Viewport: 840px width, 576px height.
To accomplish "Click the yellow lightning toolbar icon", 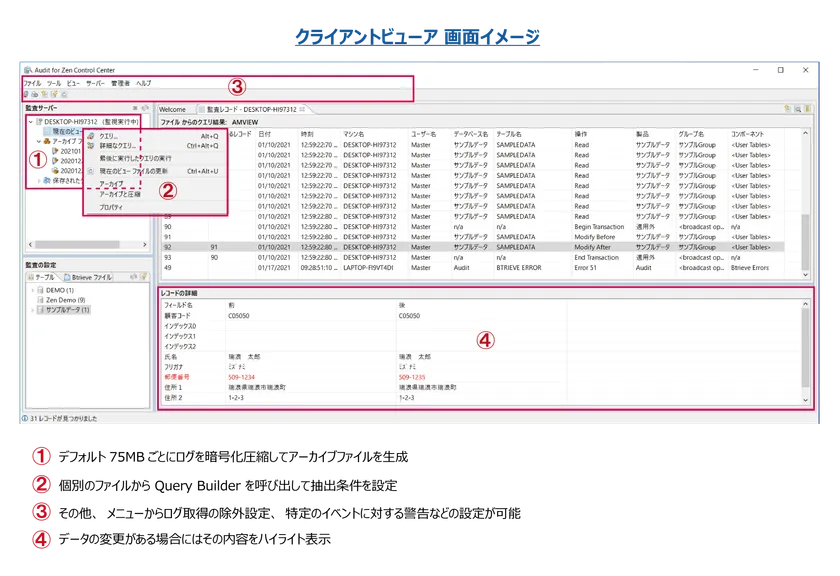I will [x=54, y=94].
